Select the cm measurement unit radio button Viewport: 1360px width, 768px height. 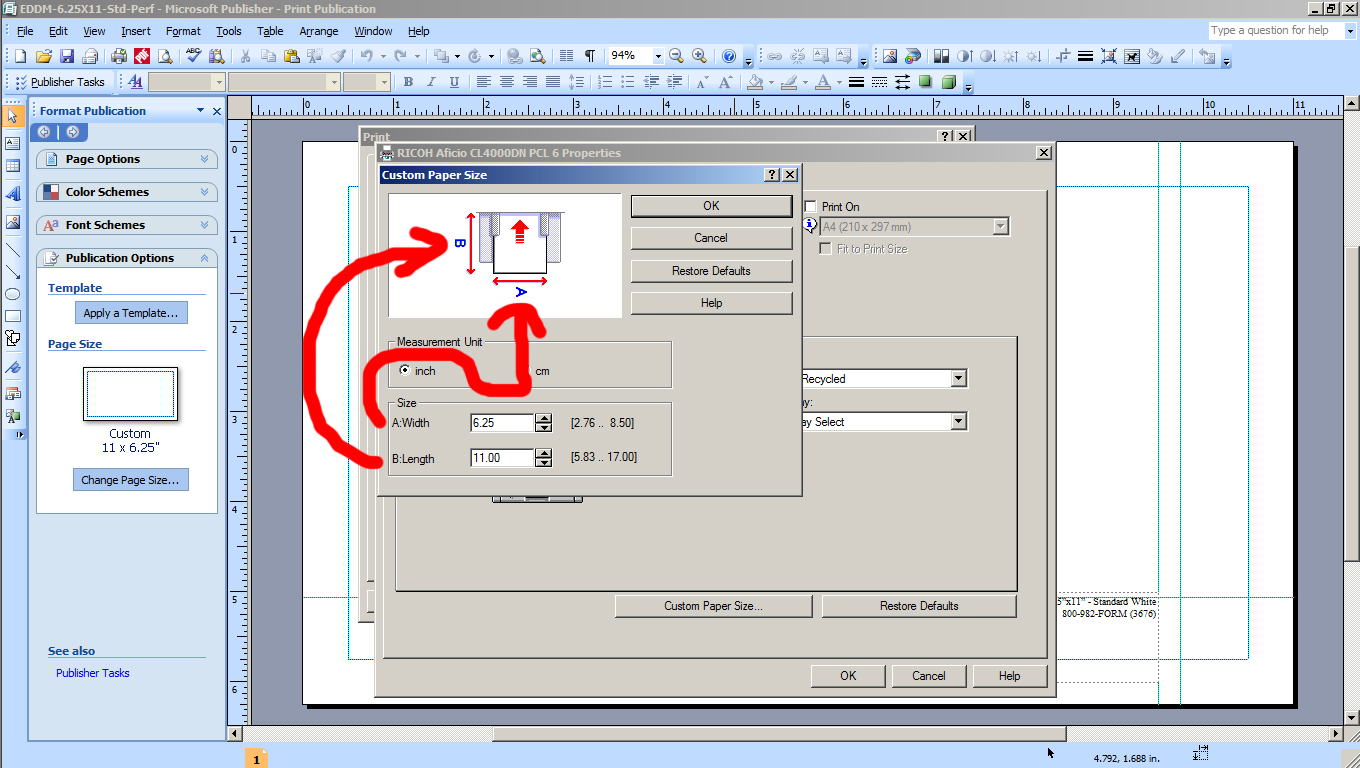coord(530,370)
